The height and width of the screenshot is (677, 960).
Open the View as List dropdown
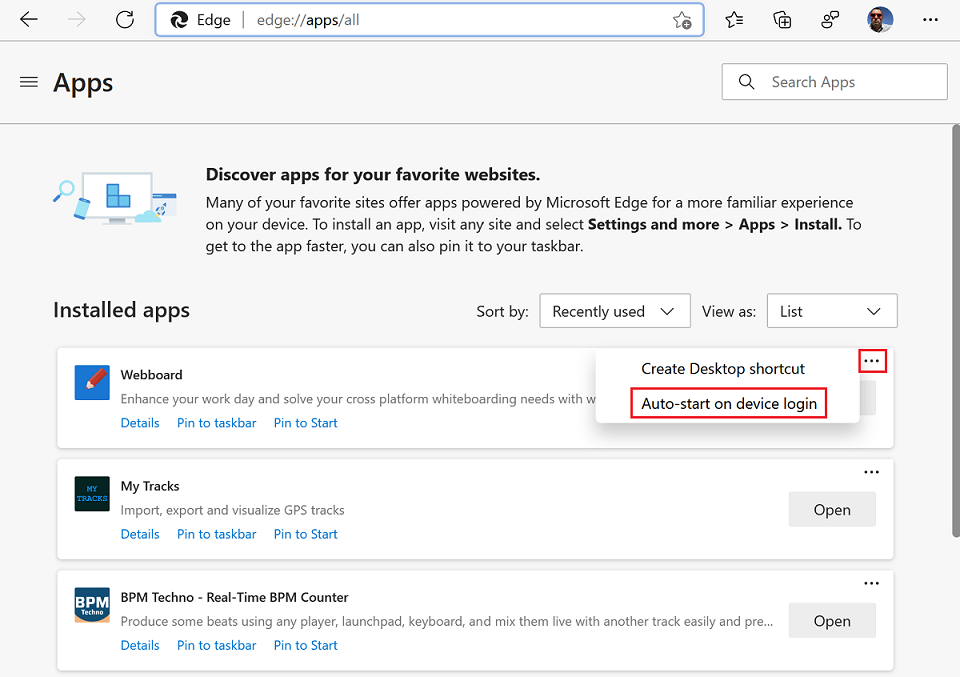(x=831, y=311)
